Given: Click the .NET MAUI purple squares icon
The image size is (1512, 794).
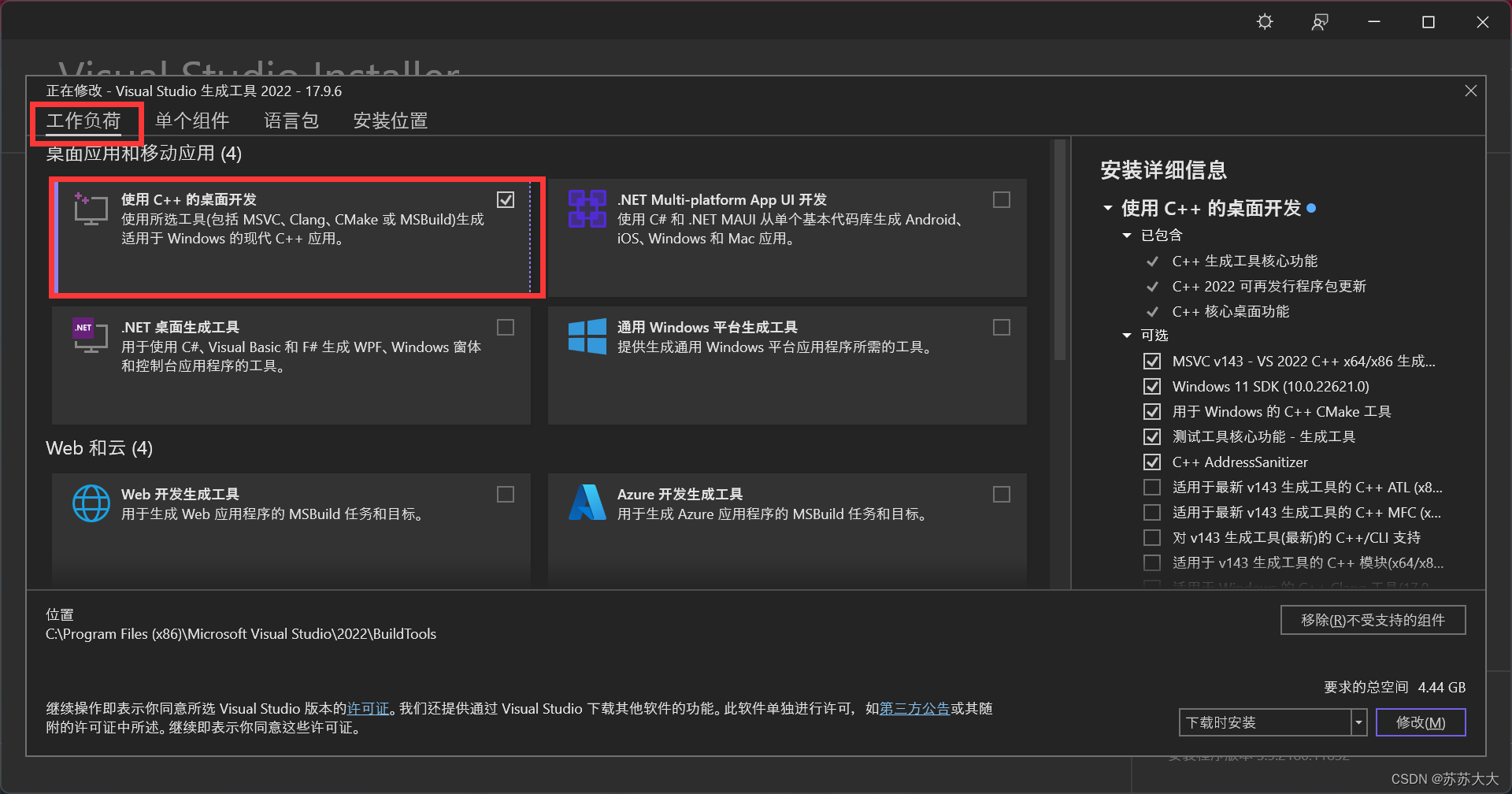Looking at the screenshot, I should tap(587, 209).
